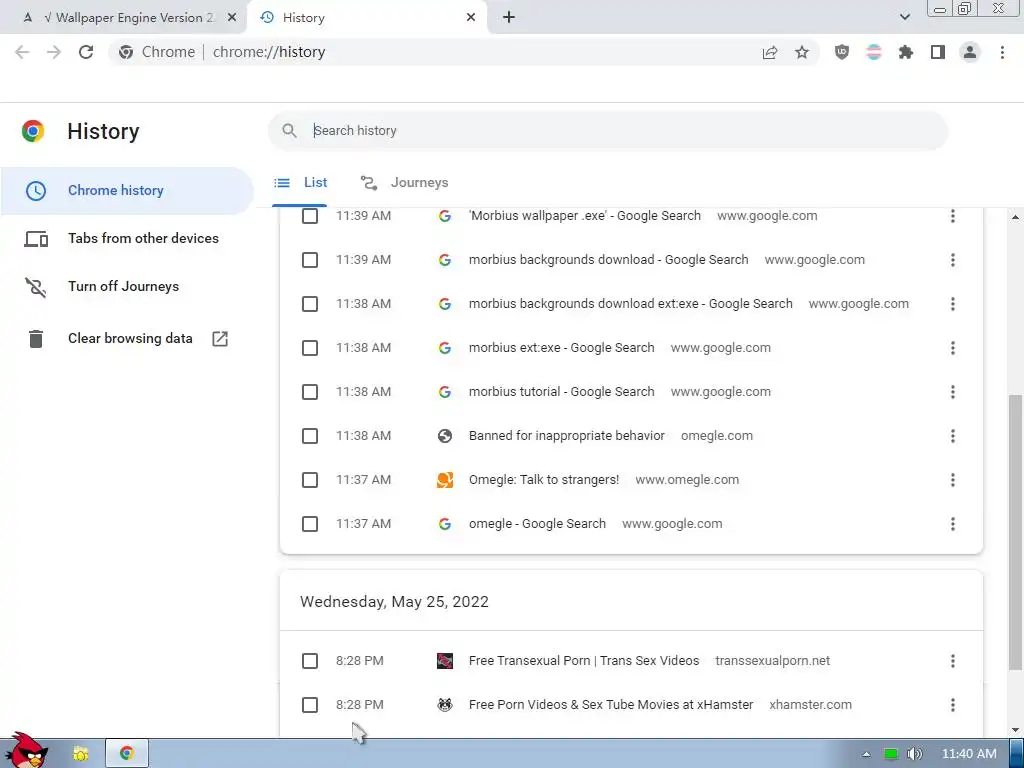The width and height of the screenshot is (1024, 768).
Task: Switch to the Journeys tab
Action: point(404,183)
